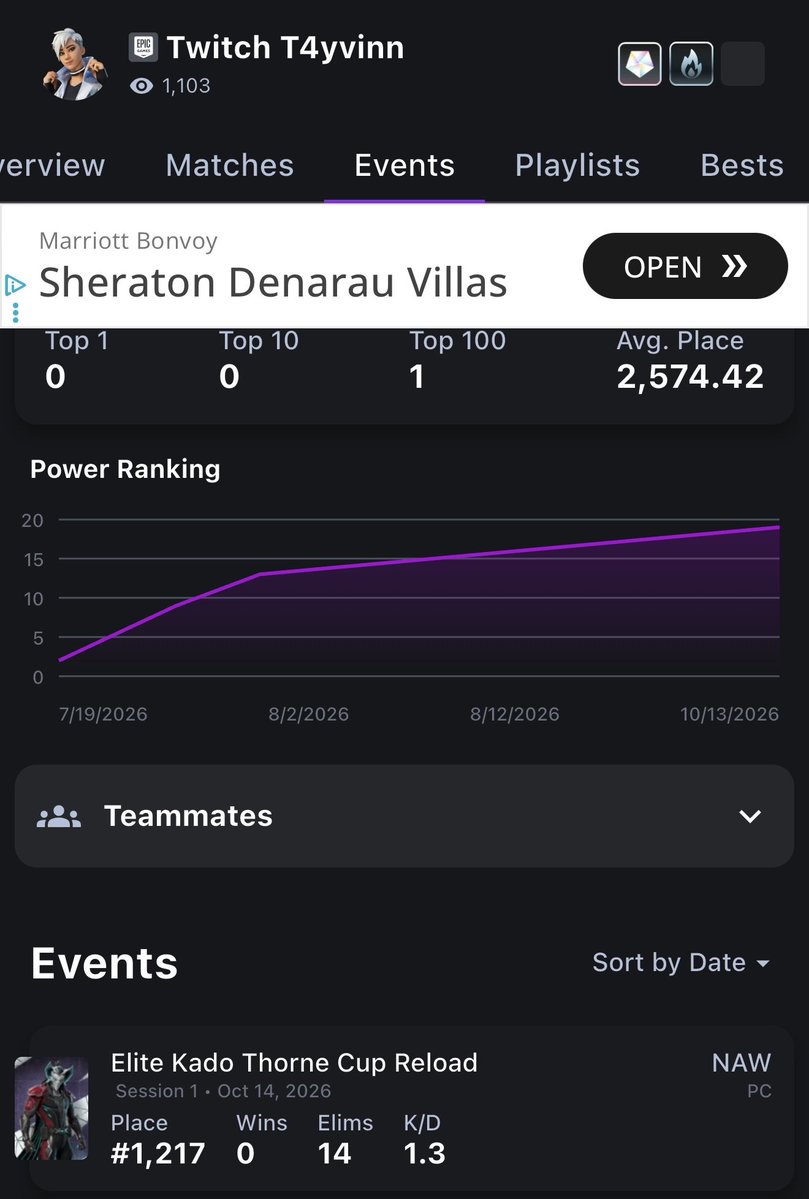This screenshot has width=809, height=1199.
Task: Open the Sort by Date dropdown
Action: [681, 963]
